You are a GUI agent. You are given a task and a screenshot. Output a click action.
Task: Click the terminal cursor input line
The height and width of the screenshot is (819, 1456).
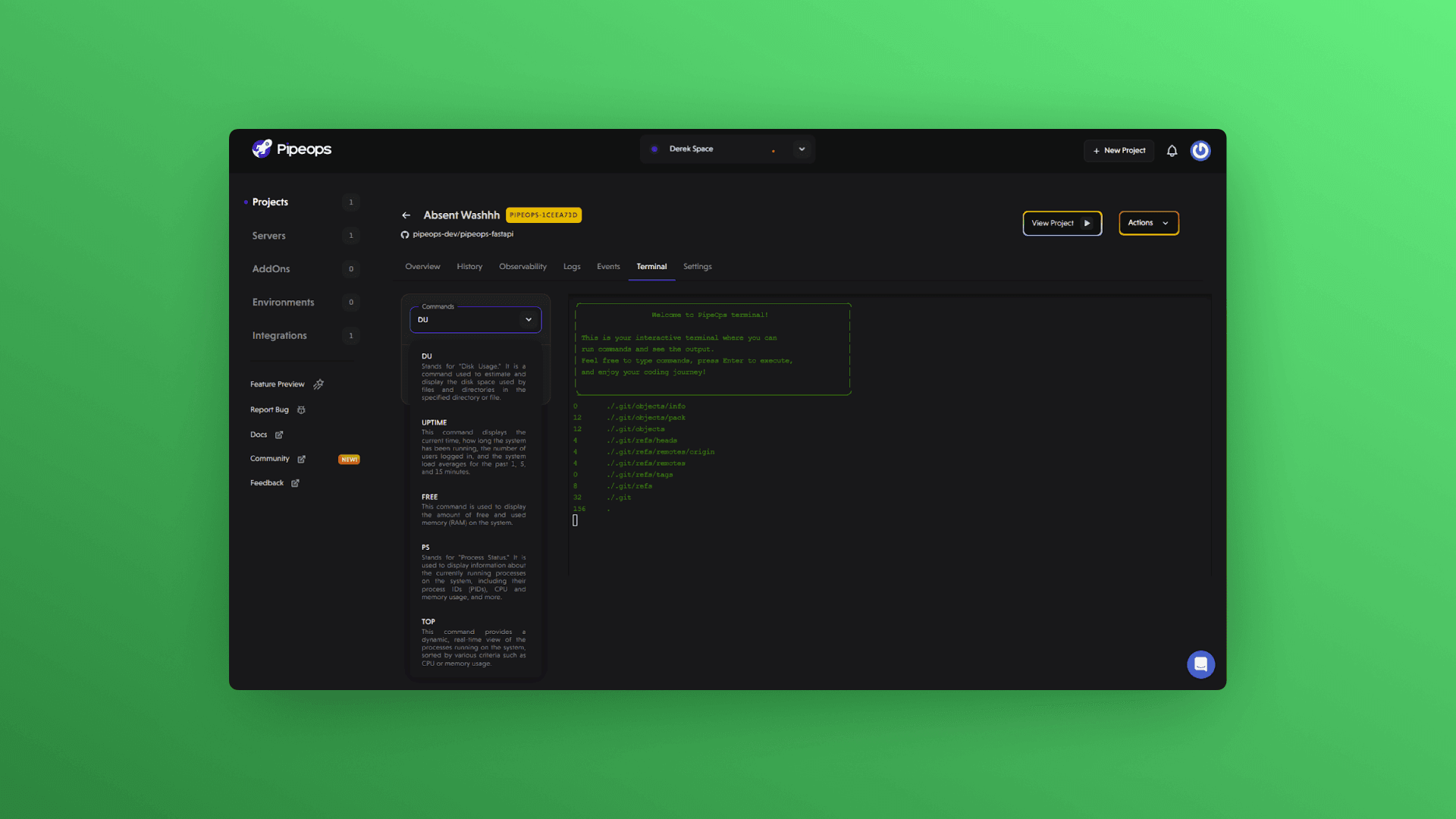click(575, 520)
